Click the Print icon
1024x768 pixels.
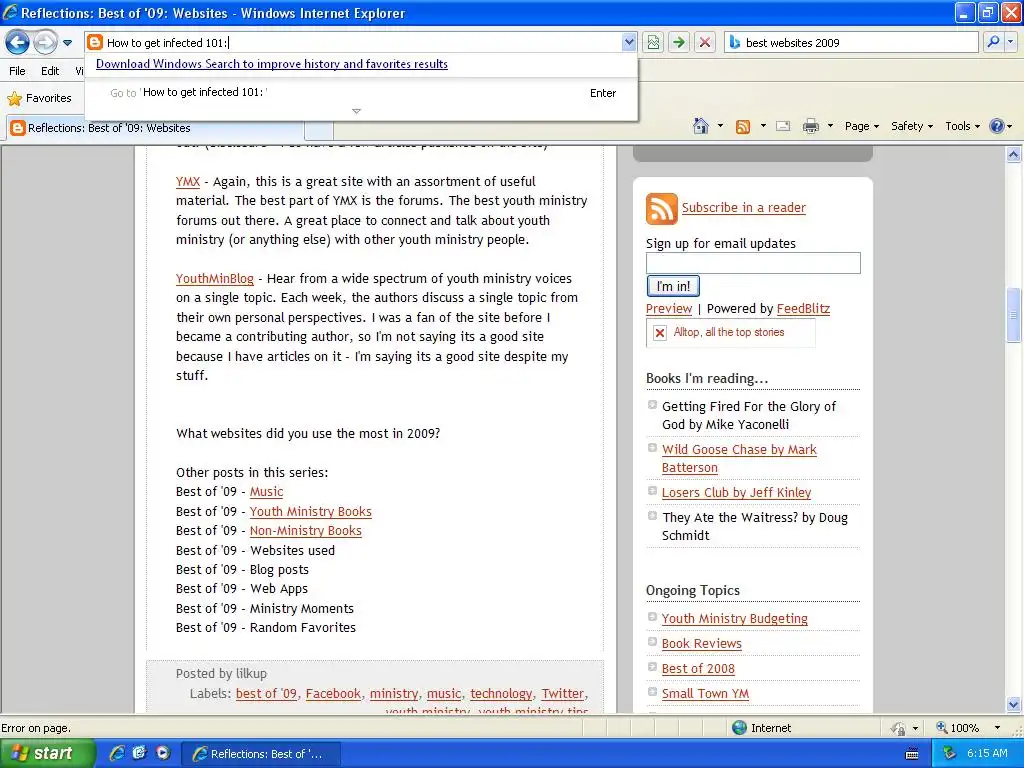pyautogui.click(x=810, y=126)
